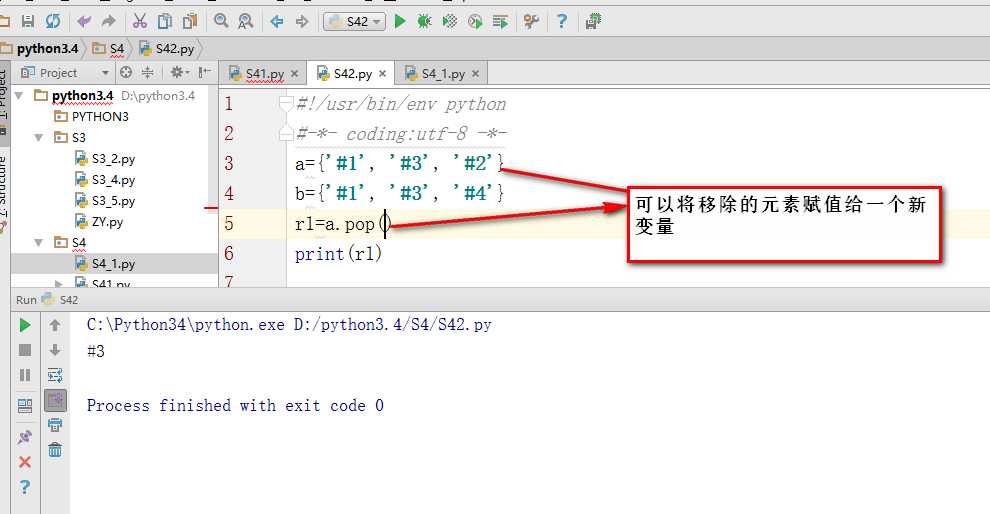
Task: Copy using the toolbar copy icon
Action: pyautogui.click(x=164, y=21)
